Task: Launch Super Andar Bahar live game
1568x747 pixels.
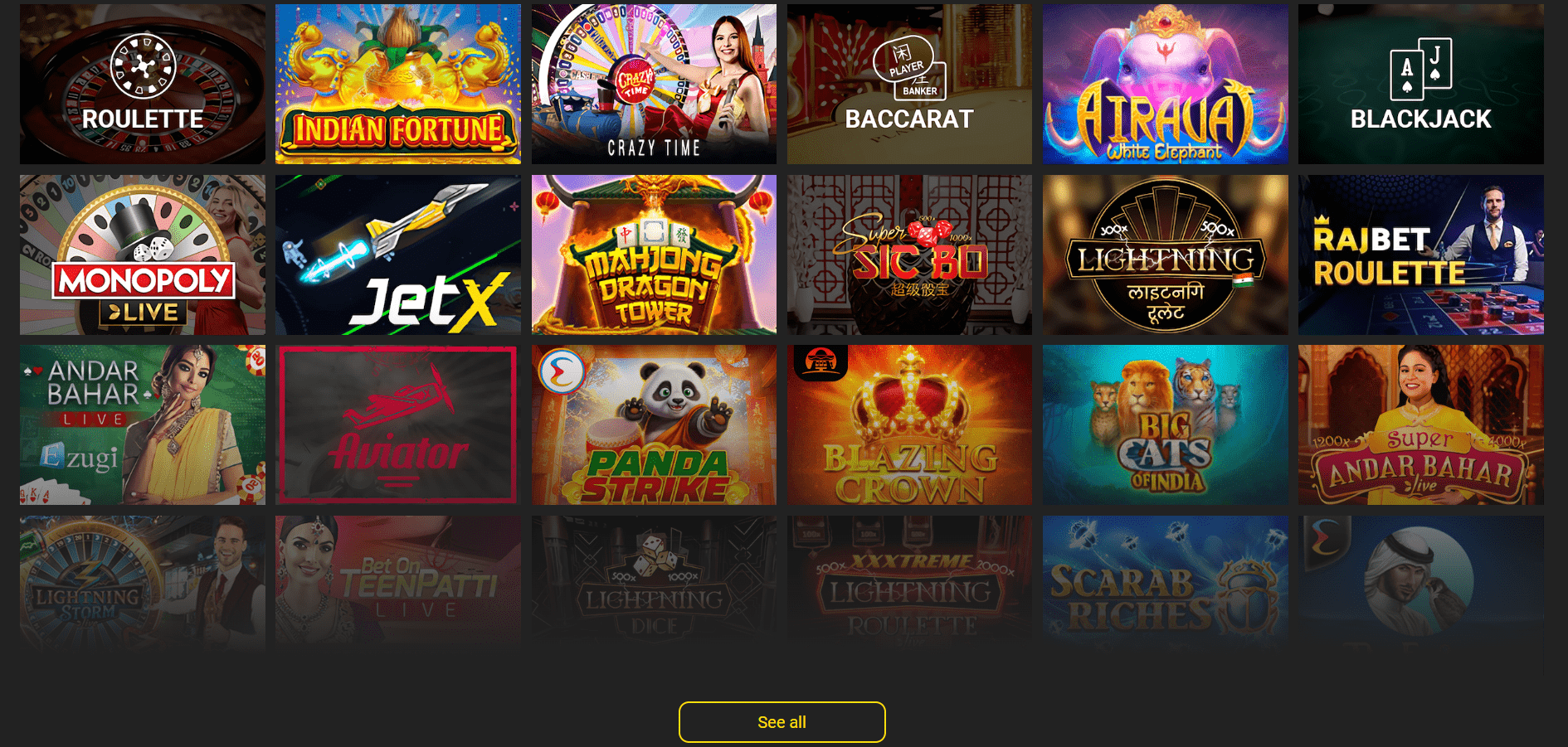Action: tap(1421, 425)
